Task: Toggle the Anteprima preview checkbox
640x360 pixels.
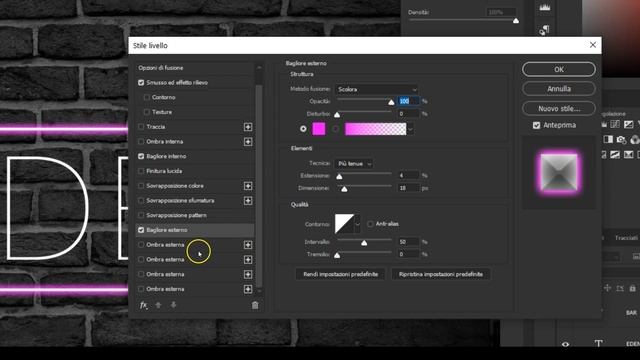Action: tap(536, 125)
